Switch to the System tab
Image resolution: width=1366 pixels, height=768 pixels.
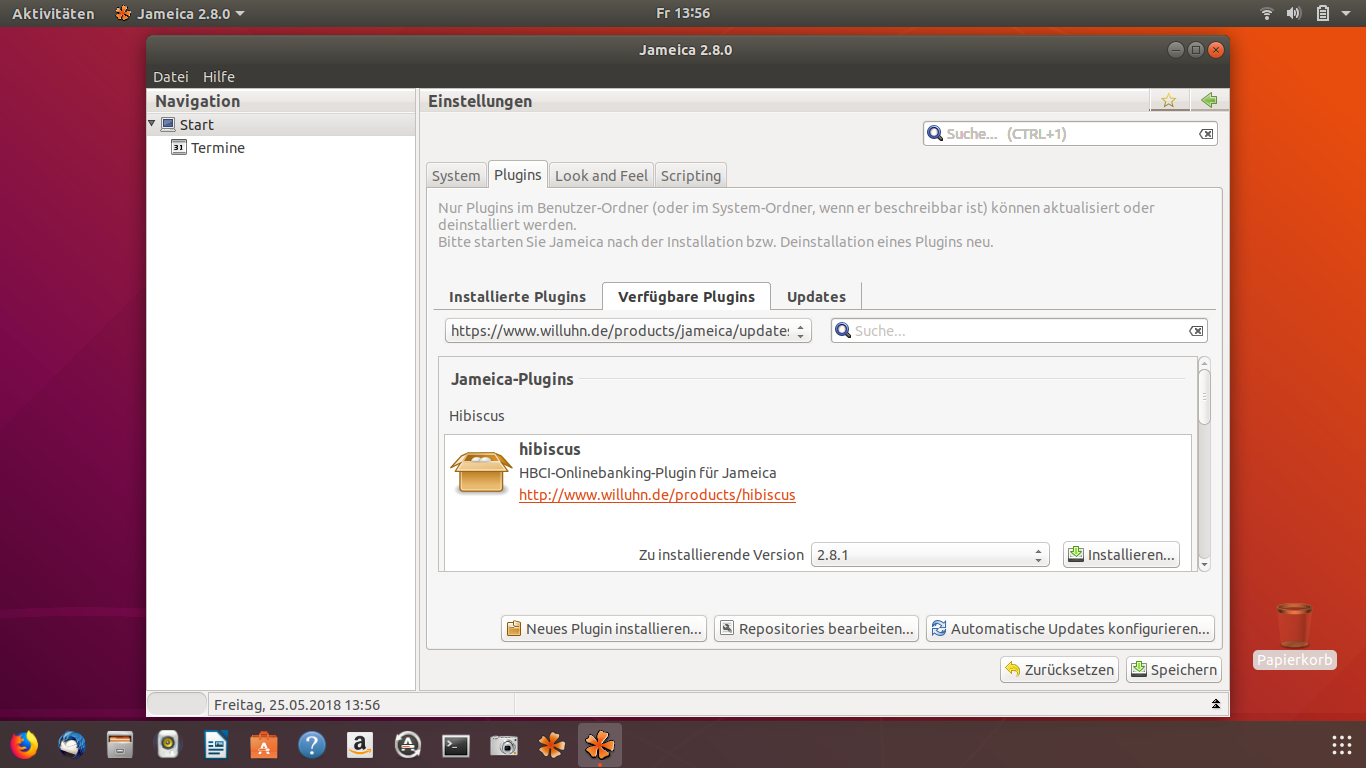(456, 176)
